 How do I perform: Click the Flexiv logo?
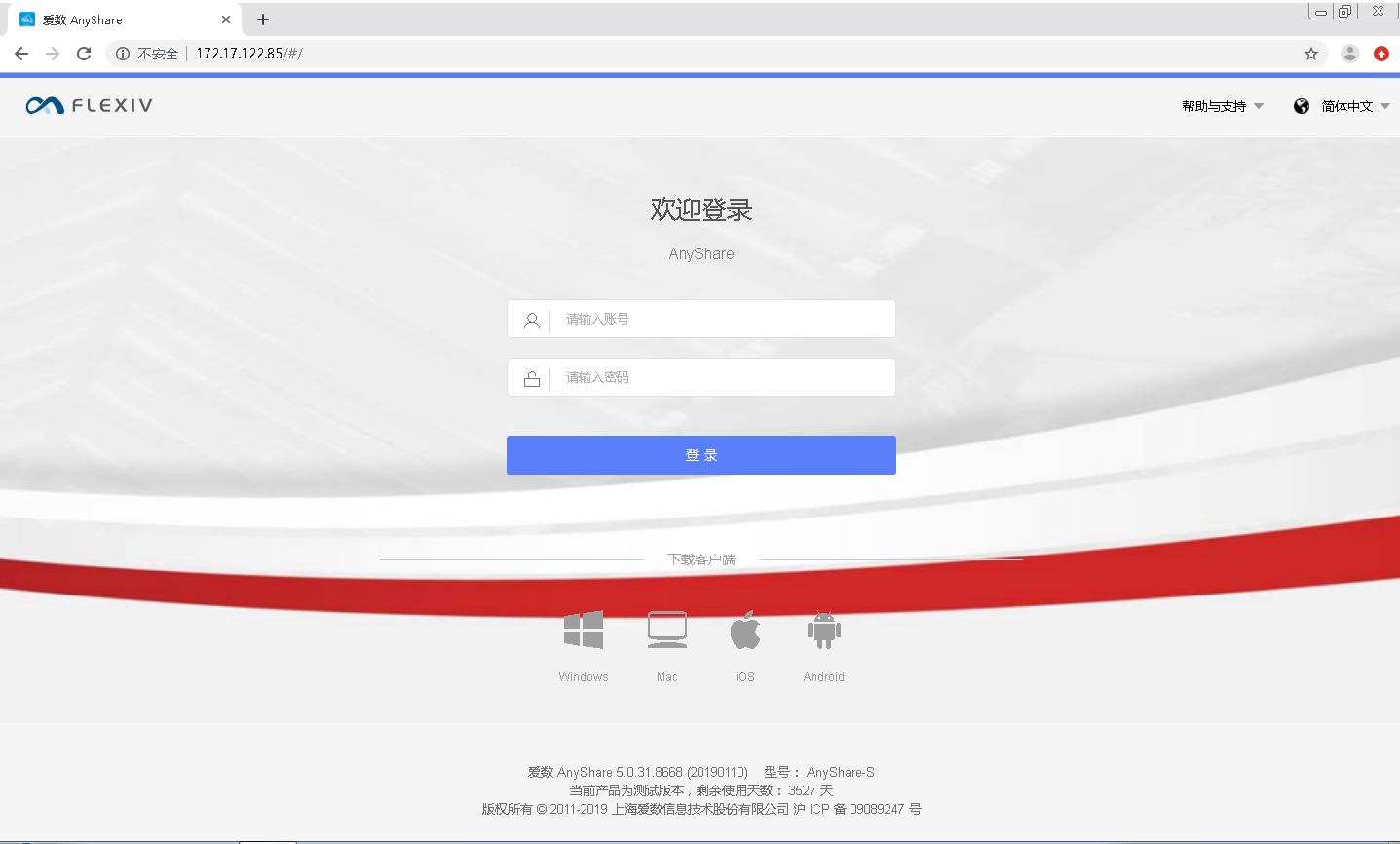90,105
